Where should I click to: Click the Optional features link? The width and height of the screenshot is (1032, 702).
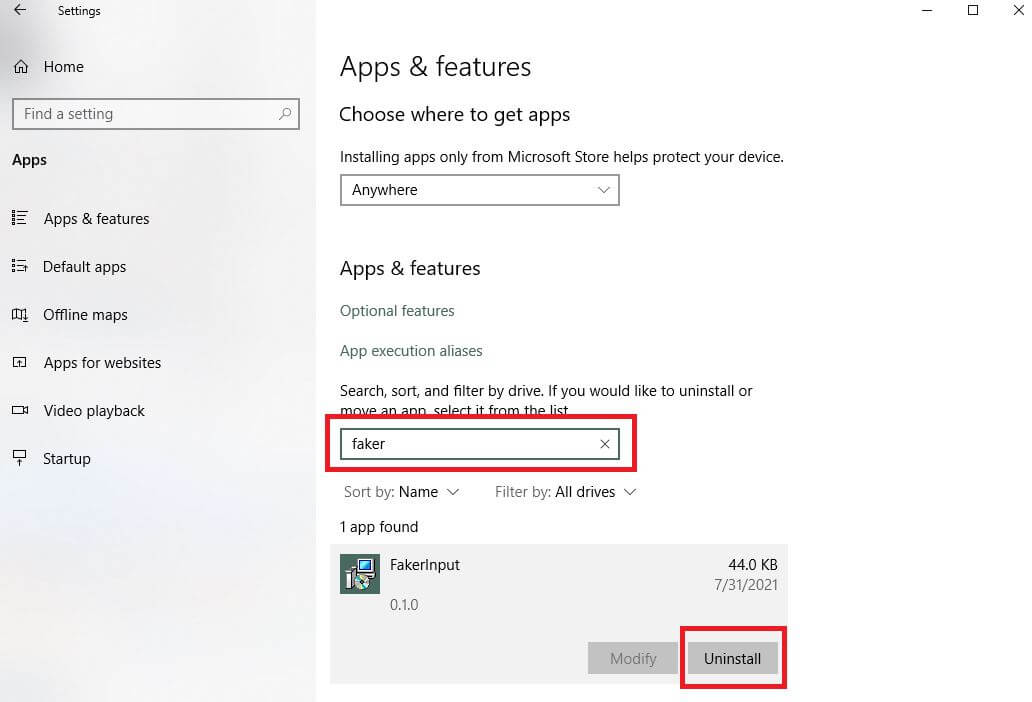[x=397, y=311]
